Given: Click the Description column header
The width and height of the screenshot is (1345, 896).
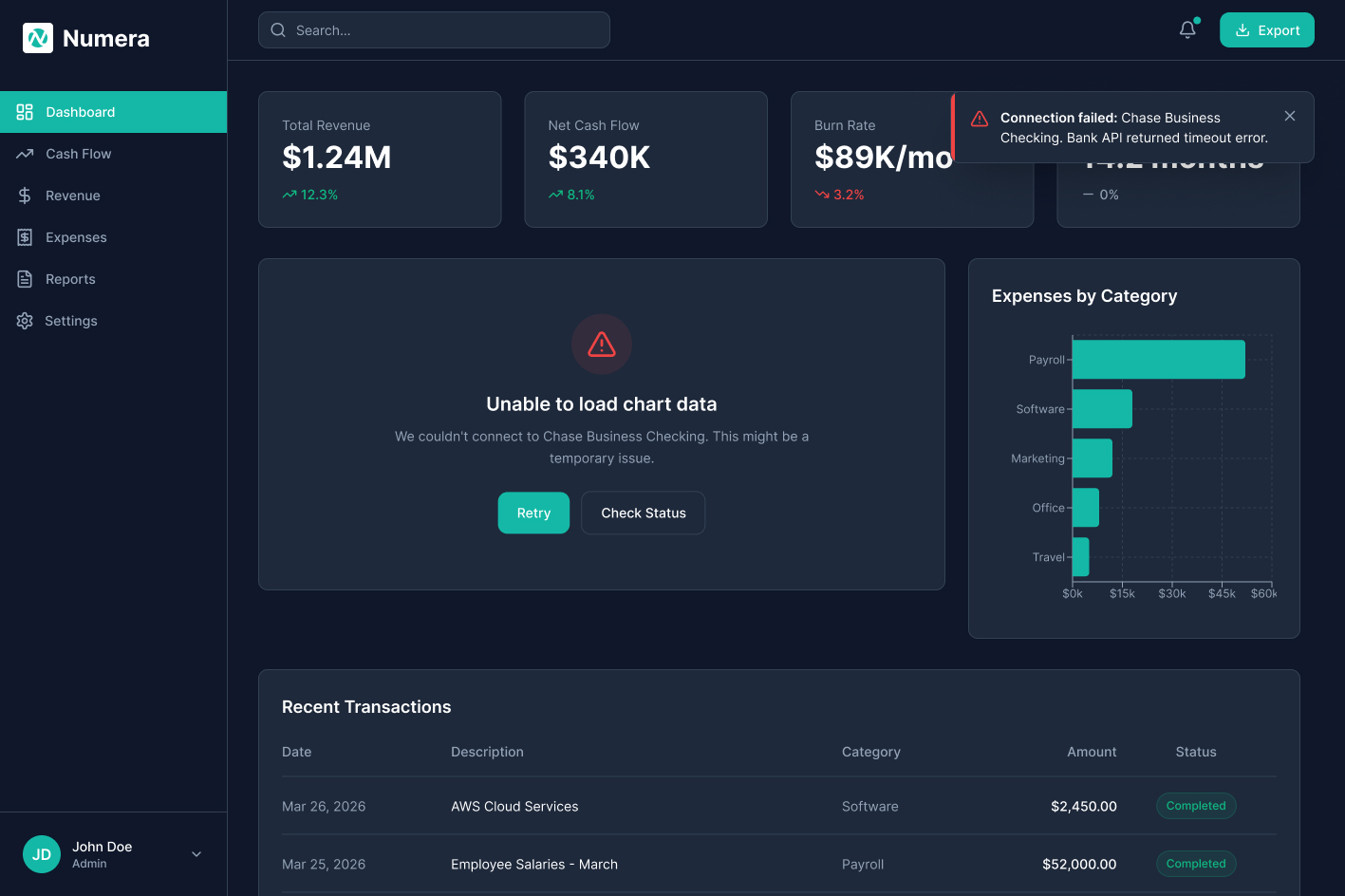Looking at the screenshot, I should point(487,752).
